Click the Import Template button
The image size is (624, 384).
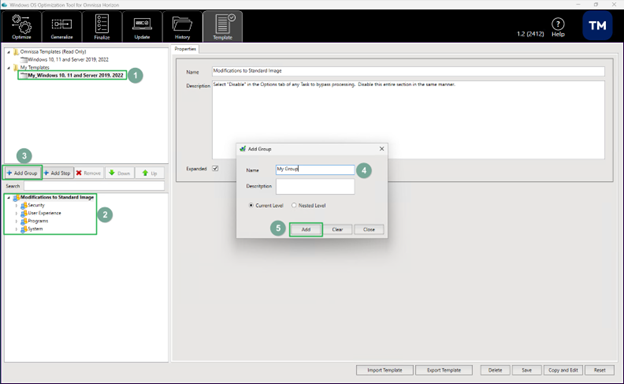[384, 370]
